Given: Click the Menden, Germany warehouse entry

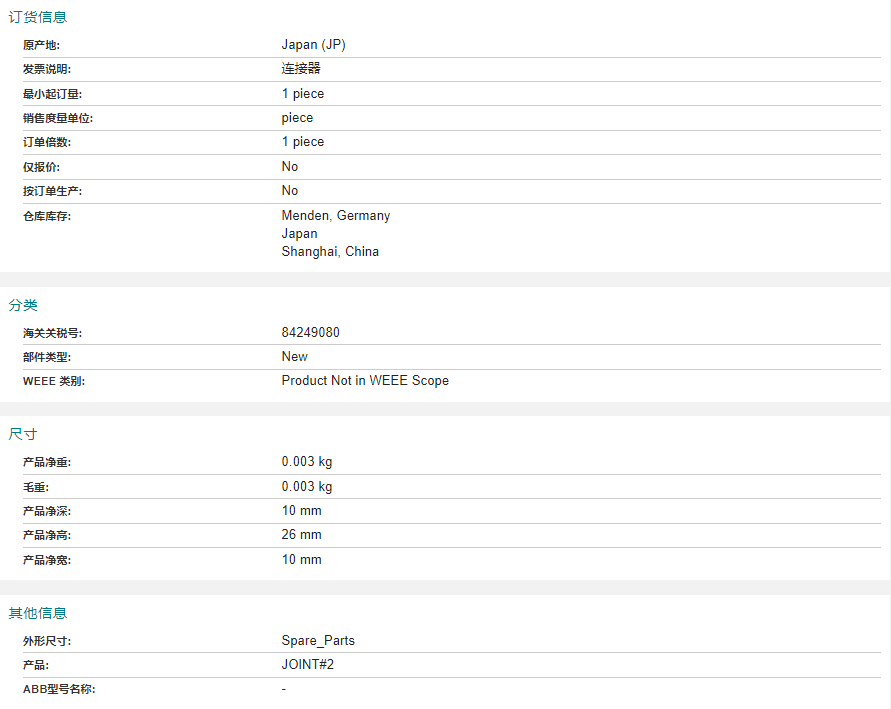Looking at the screenshot, I should point(336,215).
